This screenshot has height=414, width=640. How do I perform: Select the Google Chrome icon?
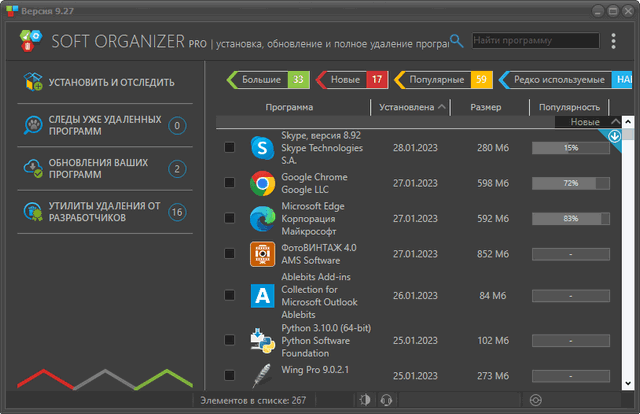tap(263, 183)
